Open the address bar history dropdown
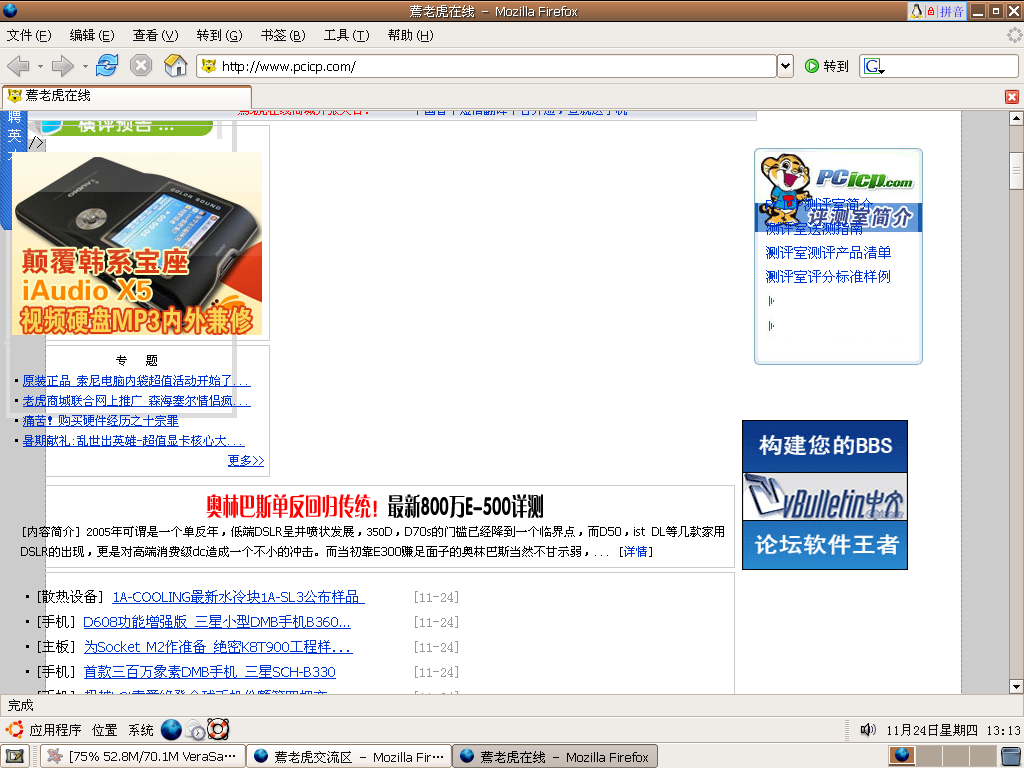Image resolution: width=1024 pixels, height=768 pixels. point(785,66)
